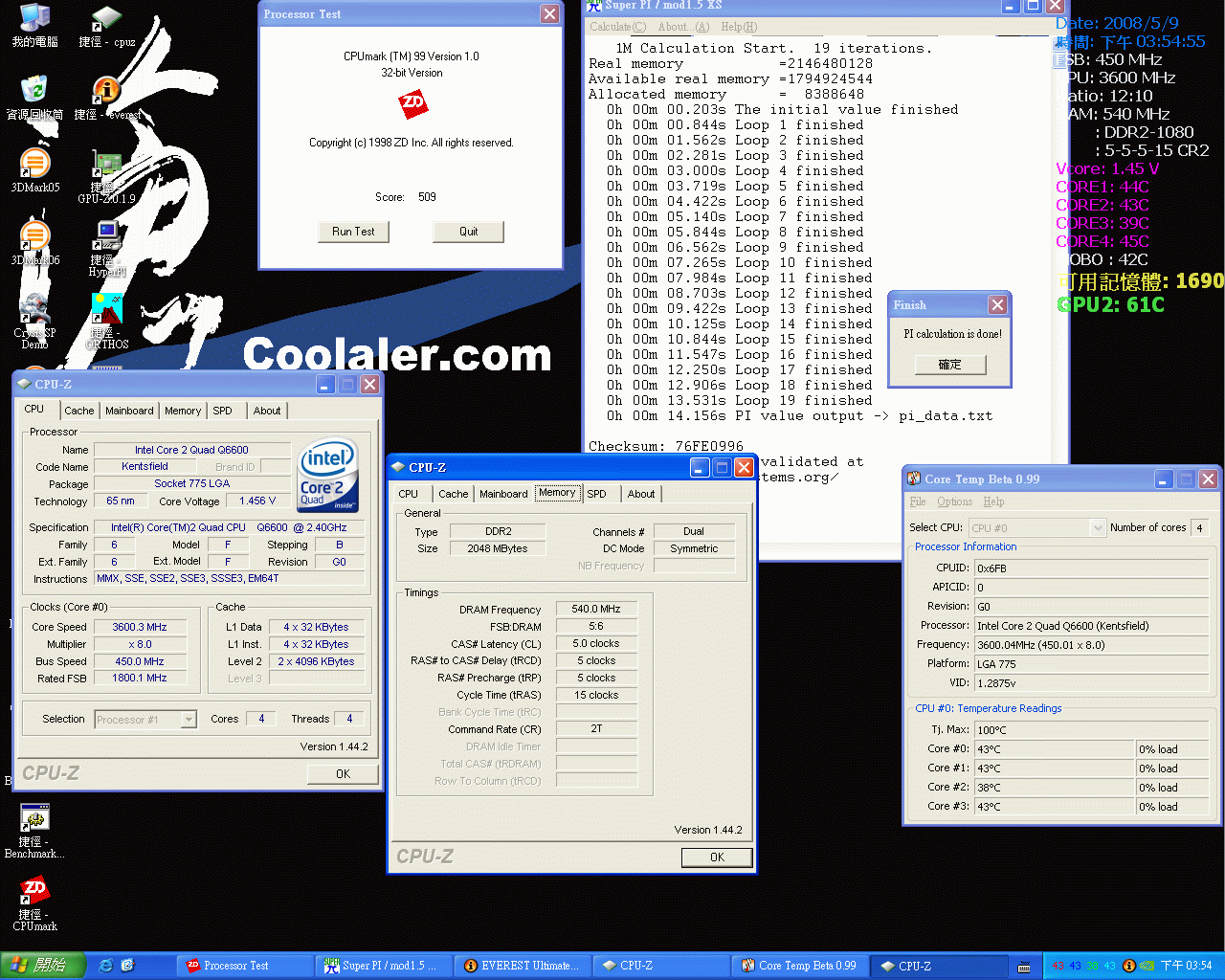Switch to CPU tab in Memory CPU-Z window
Screen dimensions: 1225x980
point(409,494)
